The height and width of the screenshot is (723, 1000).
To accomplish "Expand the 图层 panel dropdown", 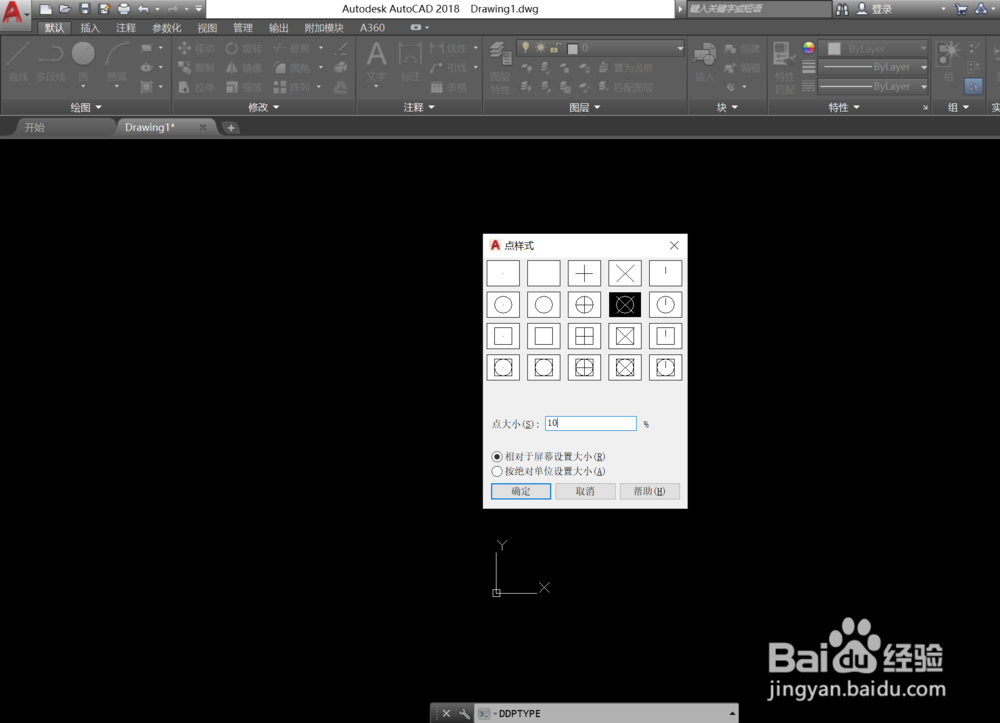I will (585, 107).
